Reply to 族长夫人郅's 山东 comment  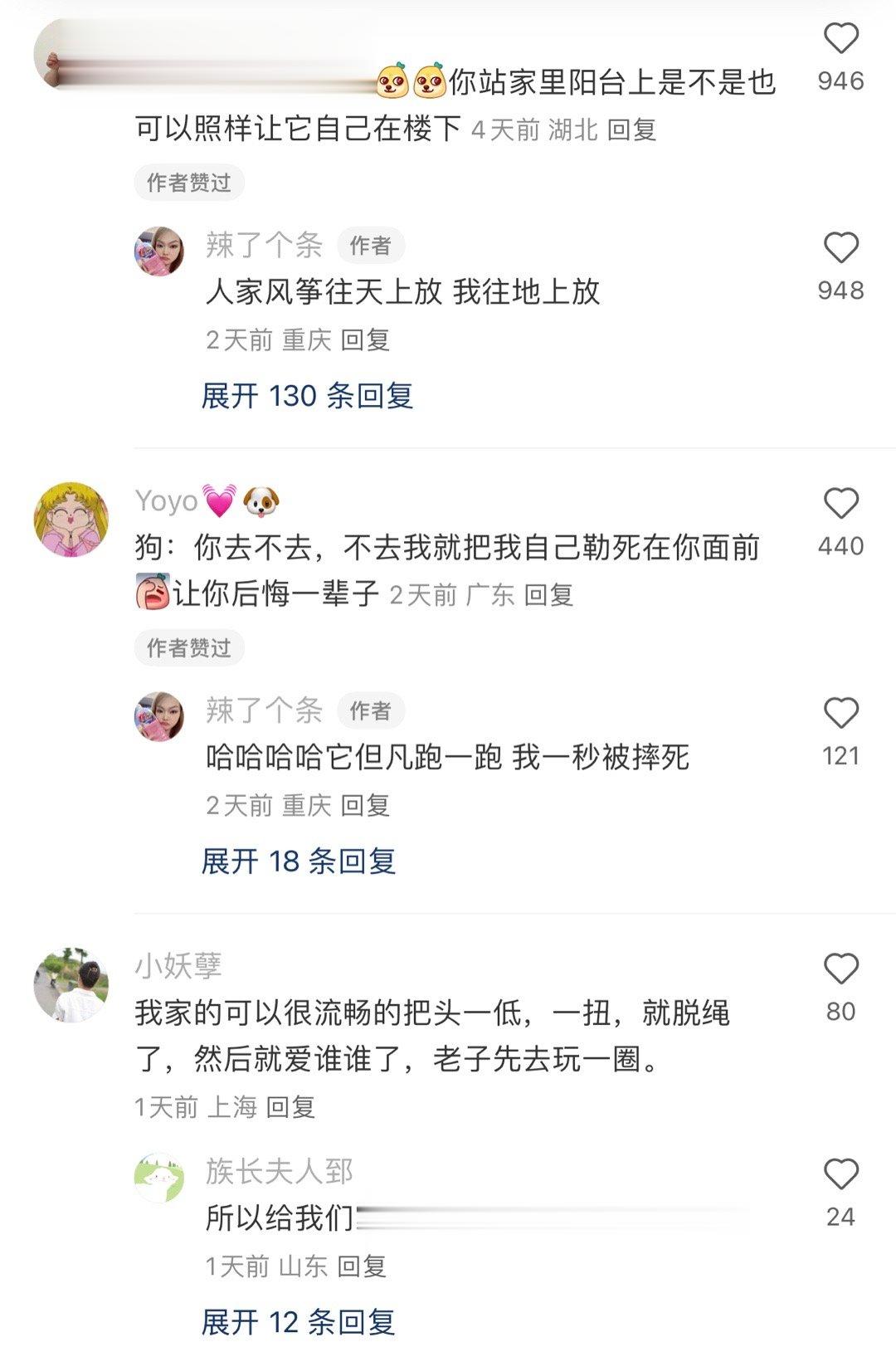pos(362,1266)
